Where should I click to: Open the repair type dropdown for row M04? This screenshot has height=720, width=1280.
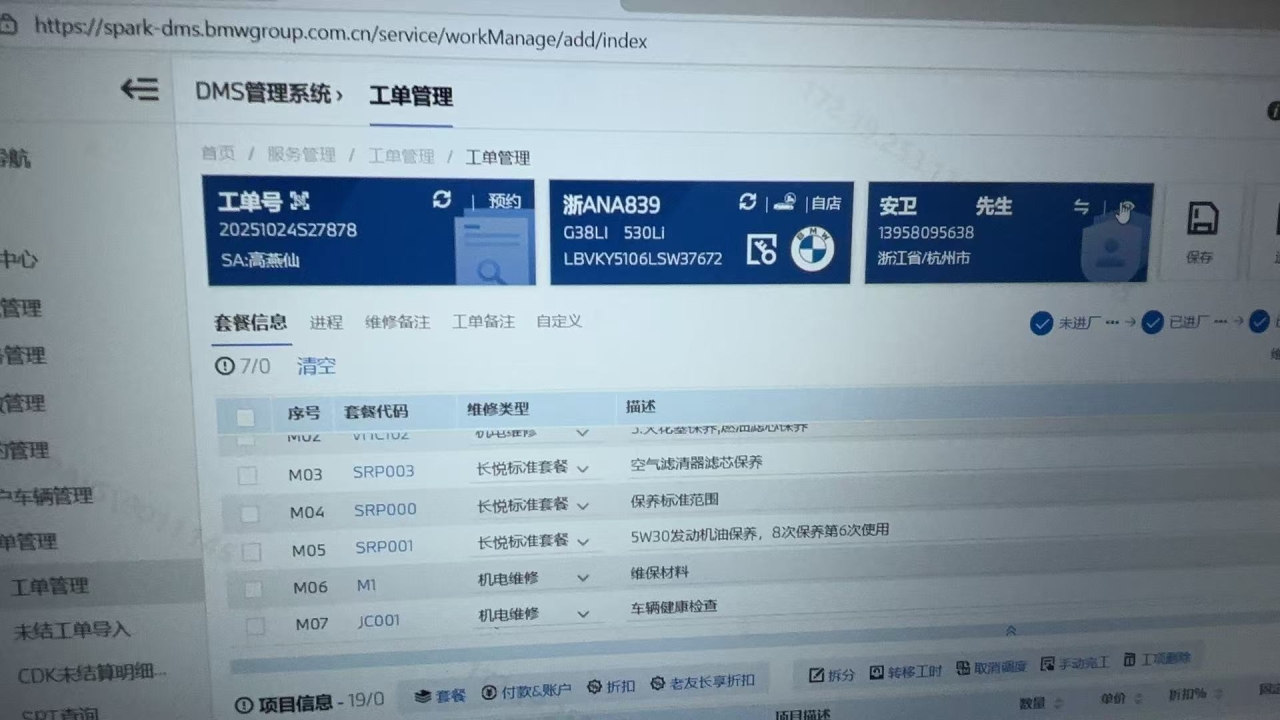click(x=582, y=506)
